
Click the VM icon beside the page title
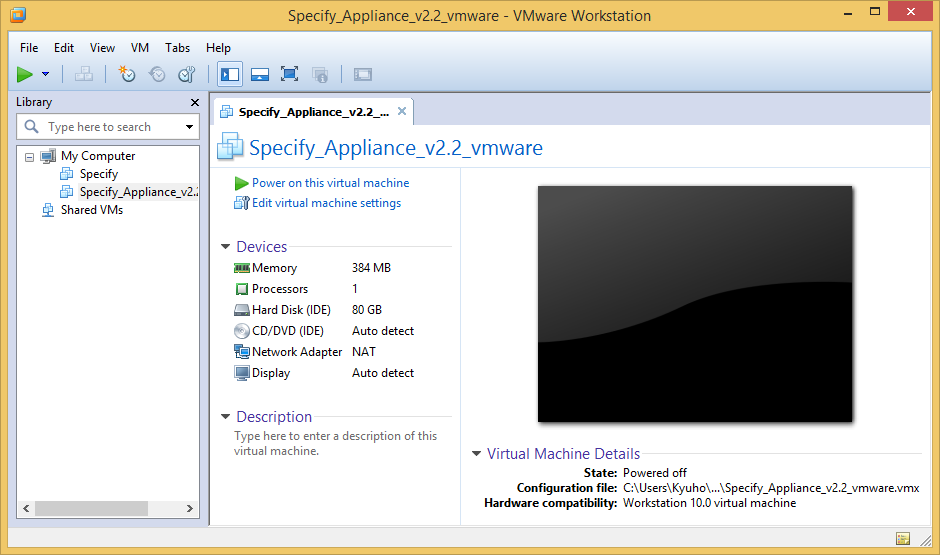[x=230, y=146]
